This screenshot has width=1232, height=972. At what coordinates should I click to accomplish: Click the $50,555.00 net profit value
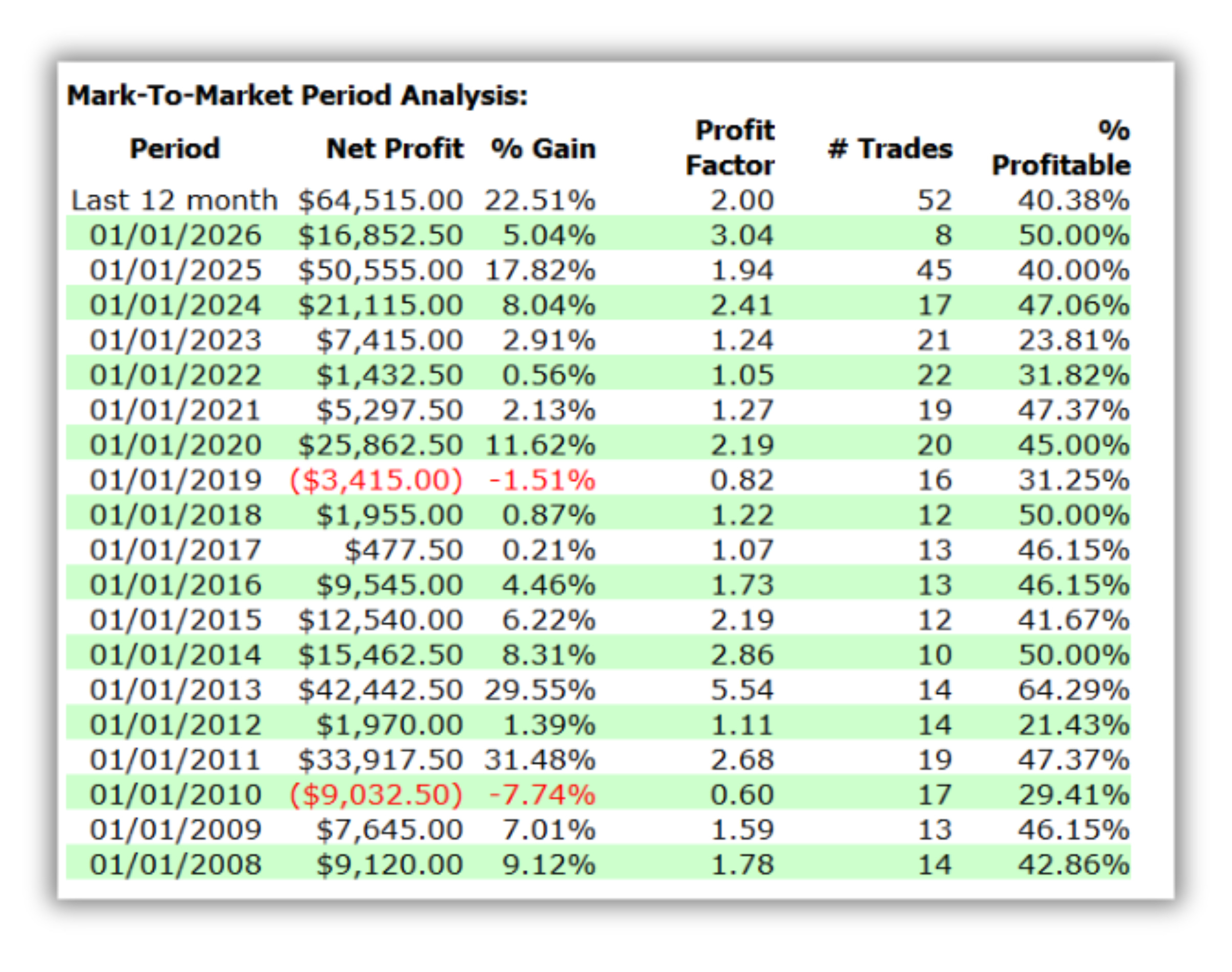[x=380, y=270]
